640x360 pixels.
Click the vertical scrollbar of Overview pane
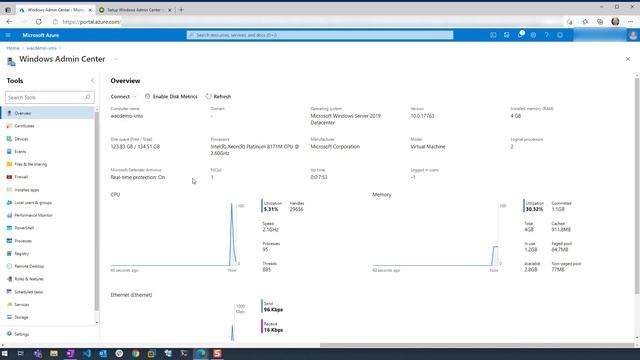pos(637,186)
